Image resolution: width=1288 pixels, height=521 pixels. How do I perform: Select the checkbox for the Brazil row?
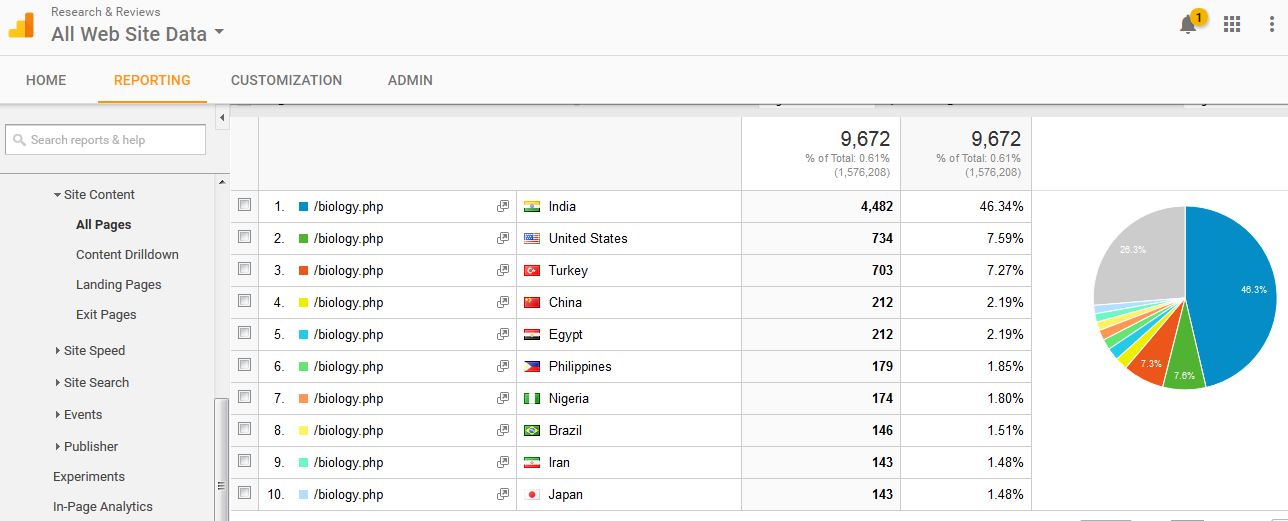point(245,430)
